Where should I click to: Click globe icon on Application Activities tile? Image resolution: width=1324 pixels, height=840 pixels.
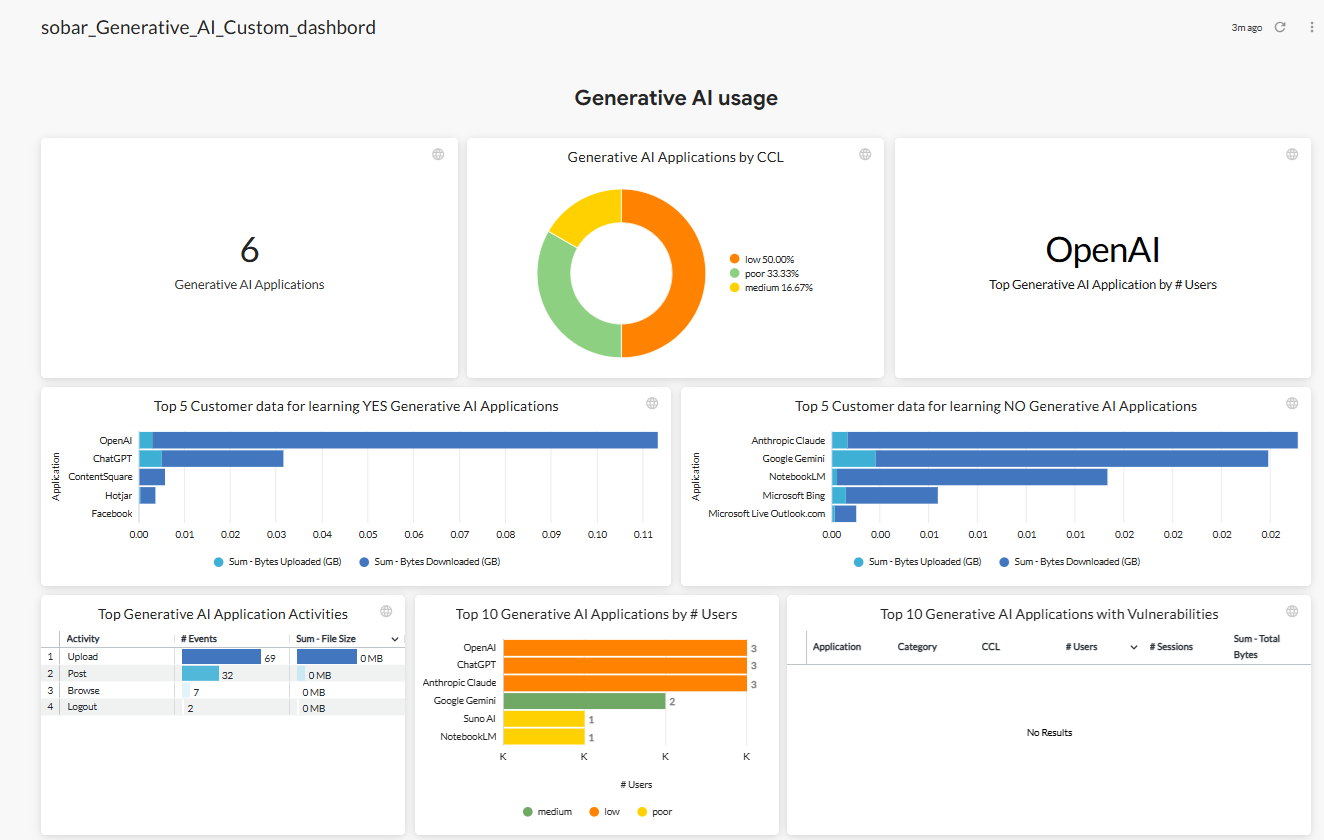386,611
